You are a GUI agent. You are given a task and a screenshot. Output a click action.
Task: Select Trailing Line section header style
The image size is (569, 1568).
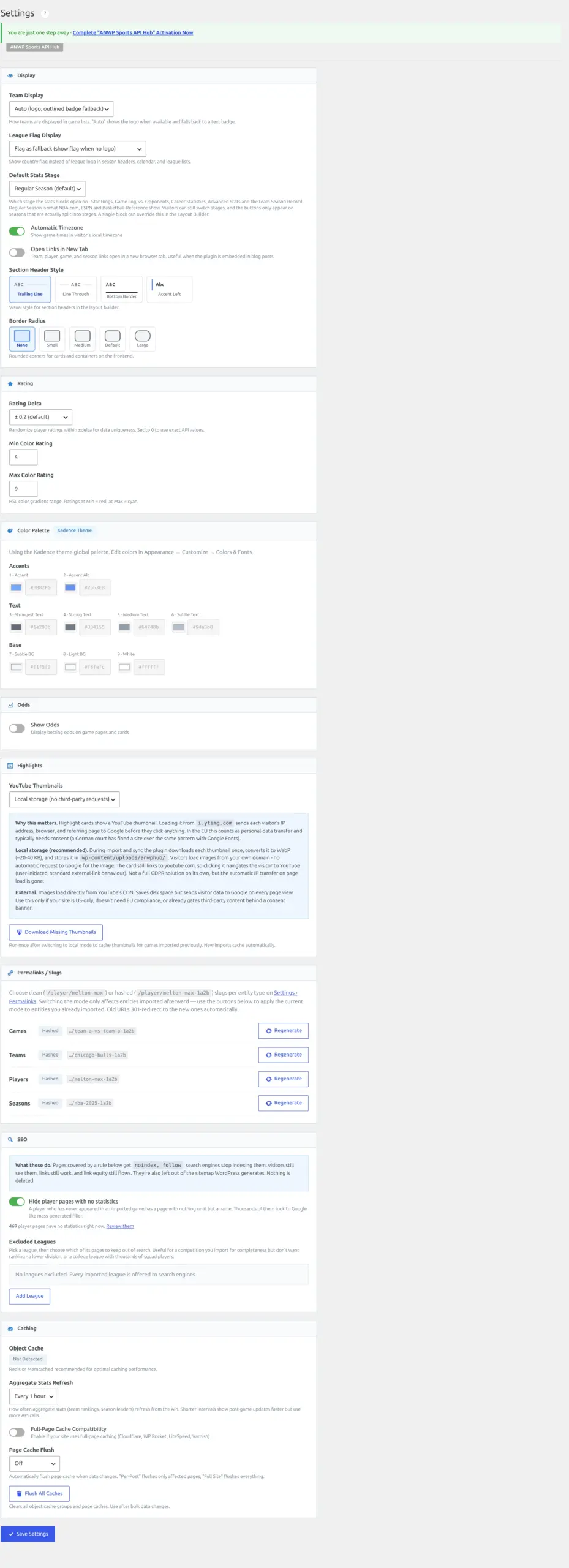[x=30, y=289]
